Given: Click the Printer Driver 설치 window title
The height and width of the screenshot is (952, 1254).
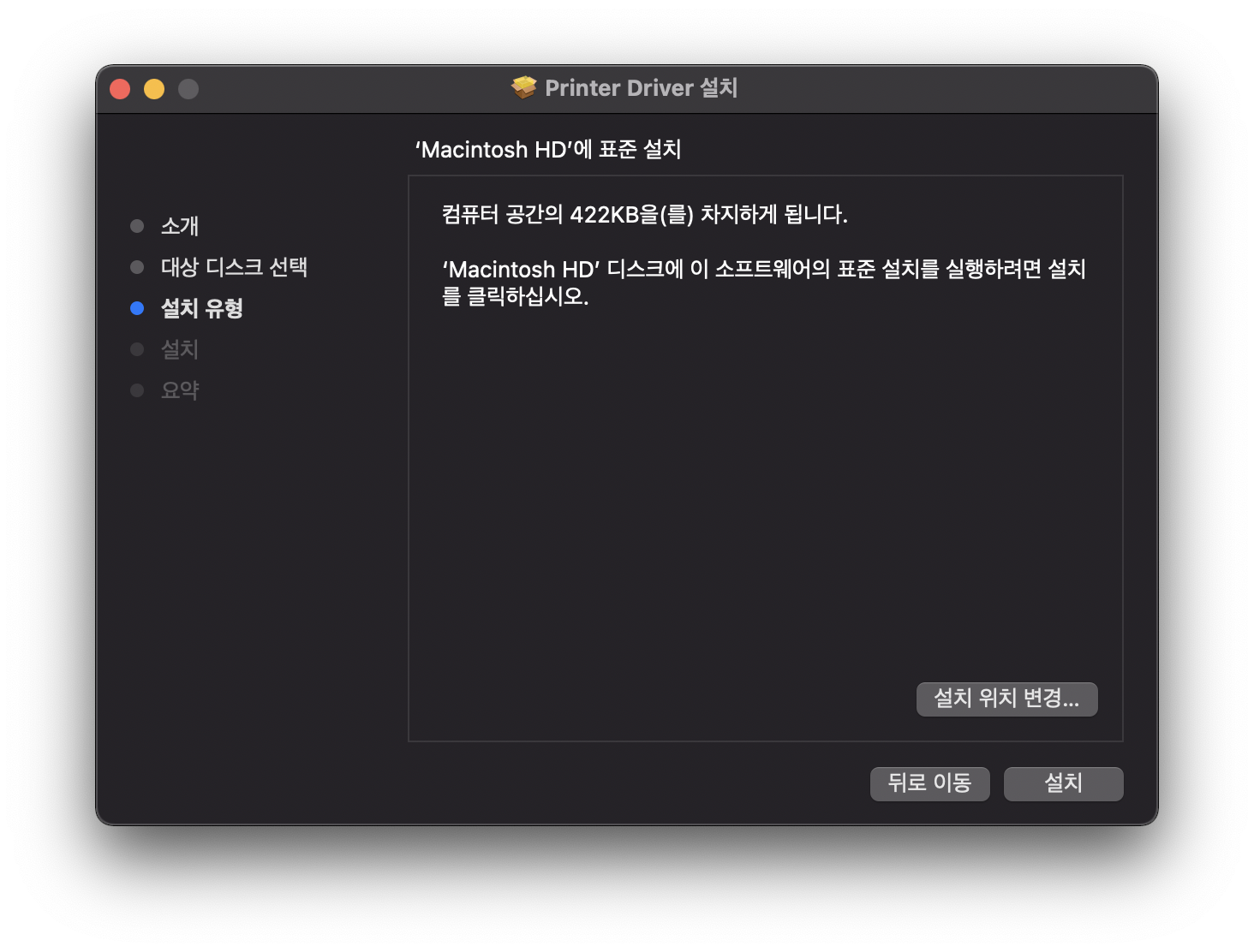Looking at the screenshot, I should 641,87.
